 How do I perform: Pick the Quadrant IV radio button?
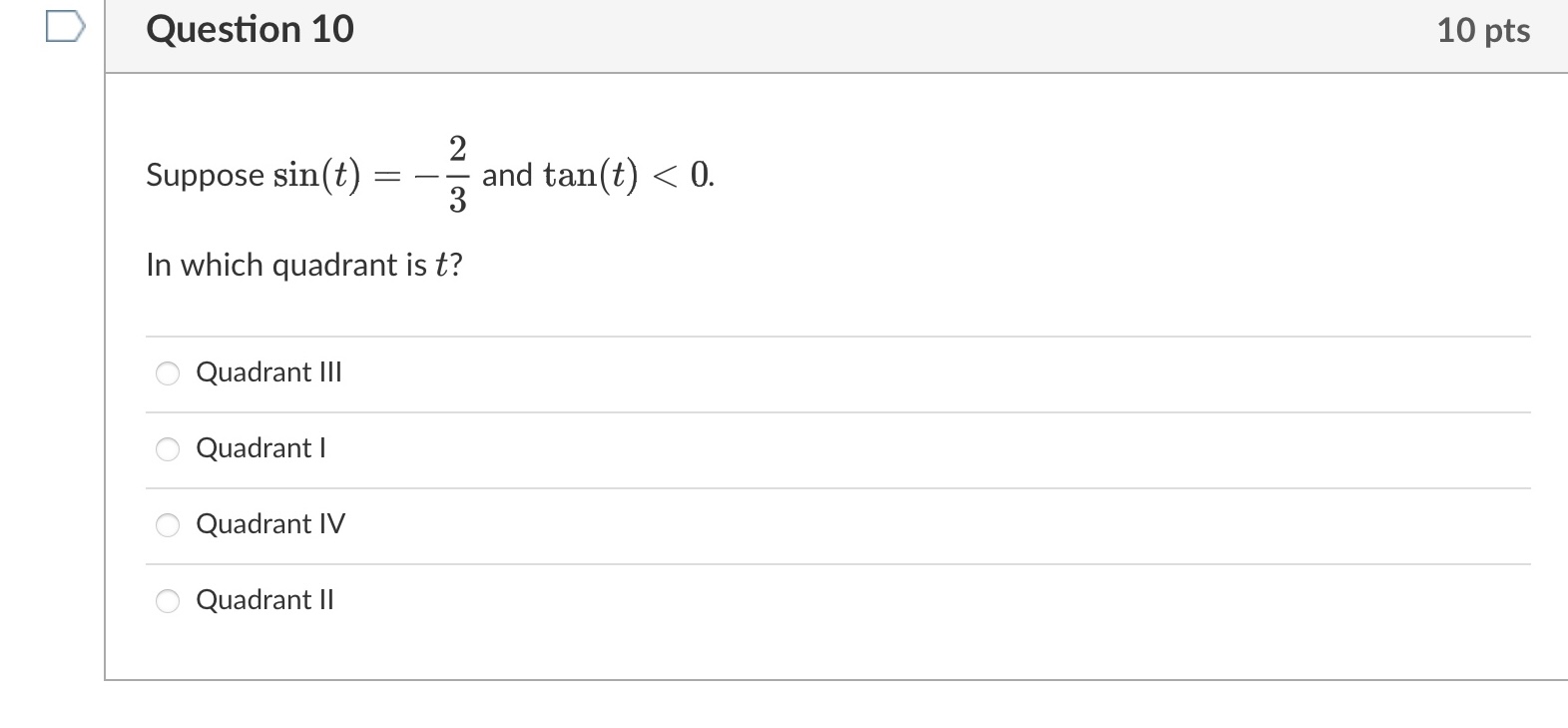pos(168,524)
